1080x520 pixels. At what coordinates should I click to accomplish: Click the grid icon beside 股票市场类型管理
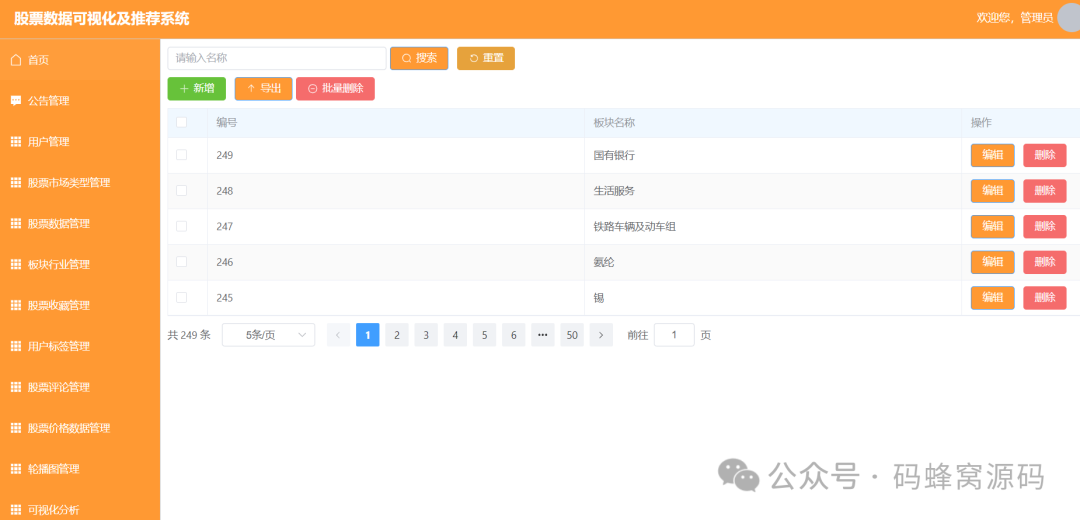point(16,183)
